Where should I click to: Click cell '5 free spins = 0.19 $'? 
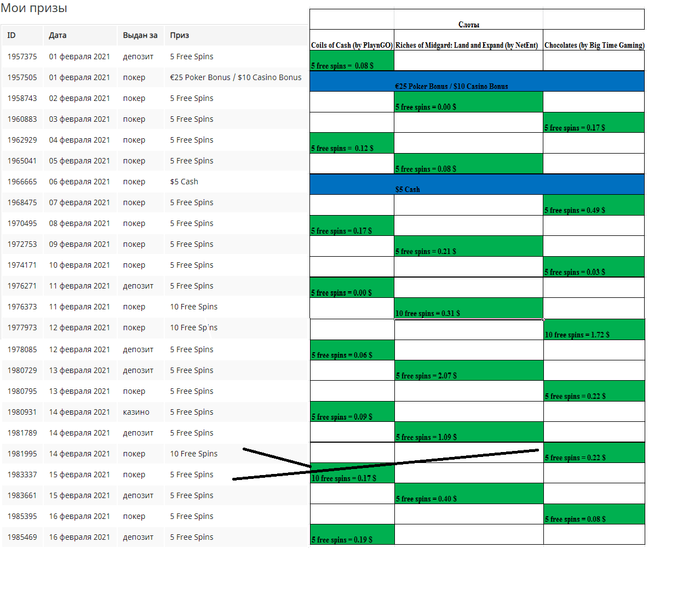click(x=352, y=535)
